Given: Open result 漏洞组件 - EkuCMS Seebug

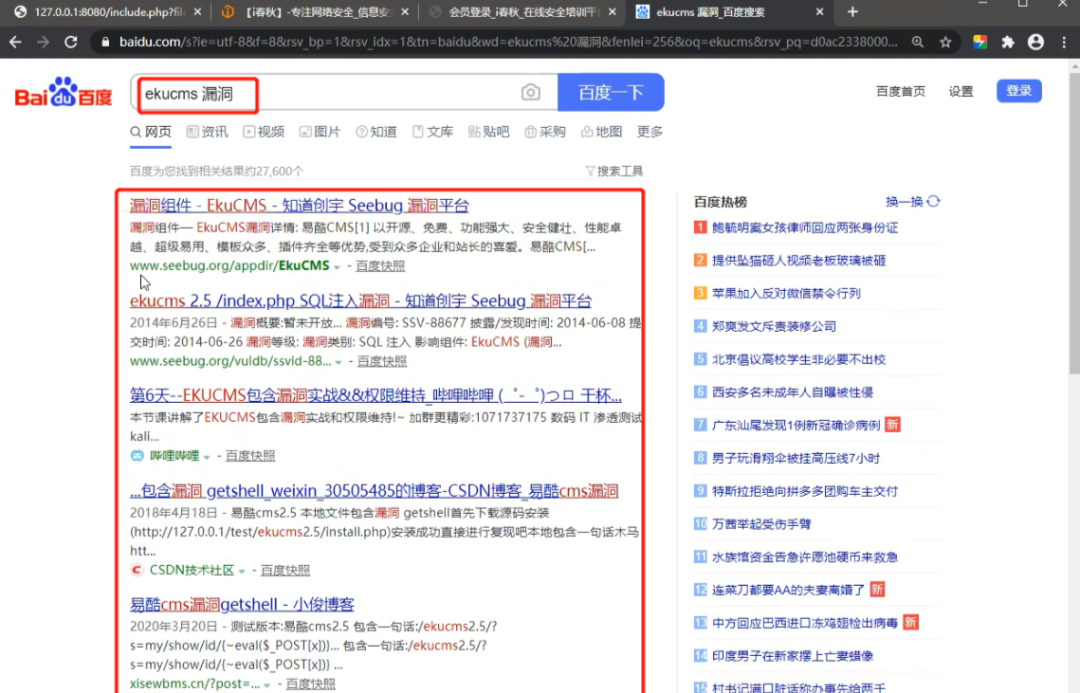Looking at the screenshot, I should (299, 205).
